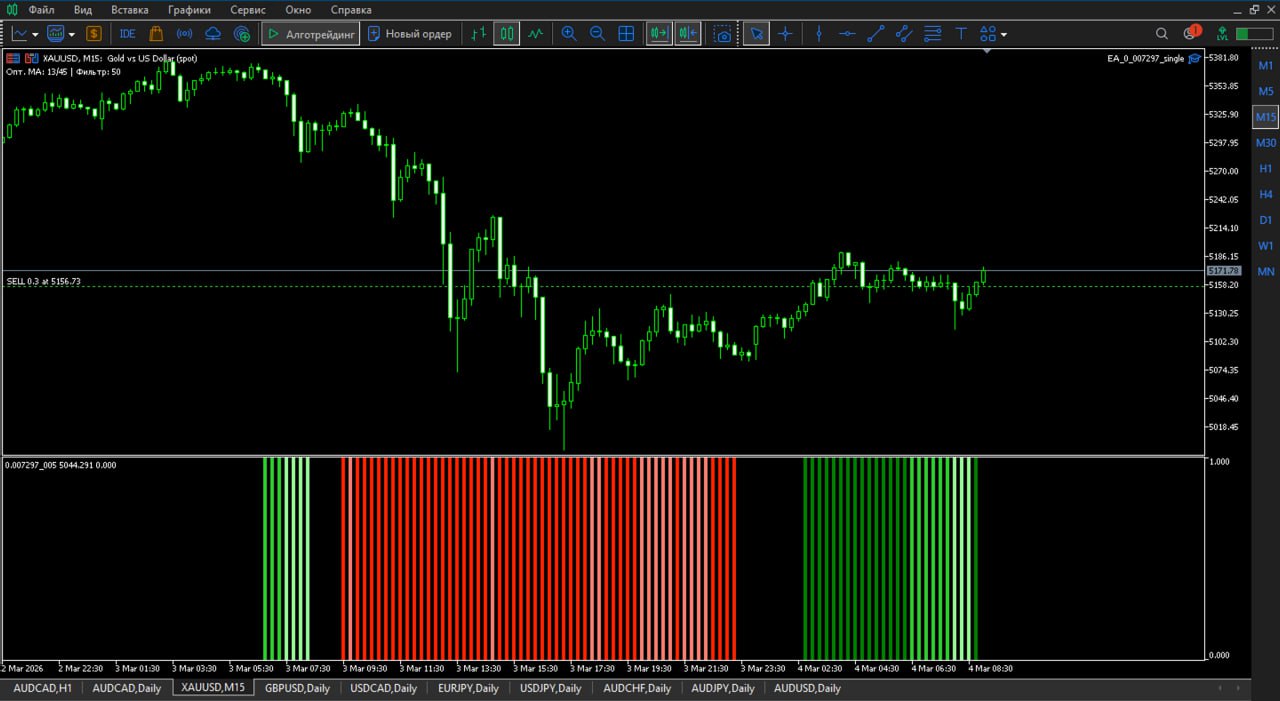Toggle Алготрейдинг auto-trading
Screen dimensions: 1280x701
click(x=310, y=33)
